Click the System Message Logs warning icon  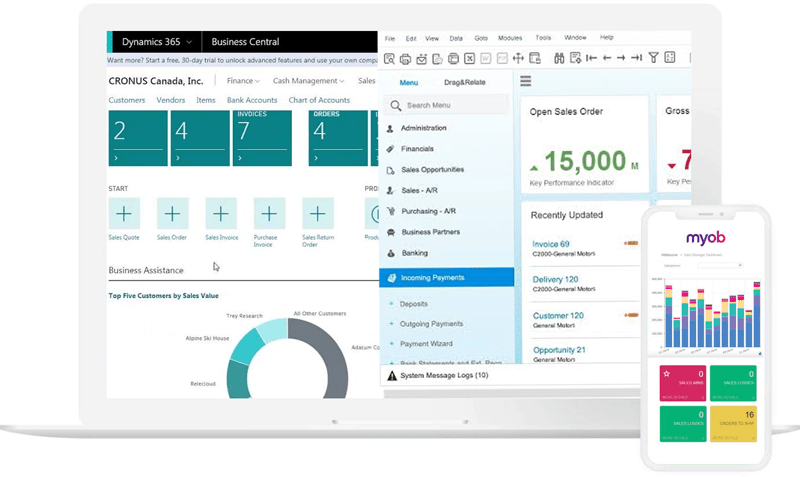(392, 376)
